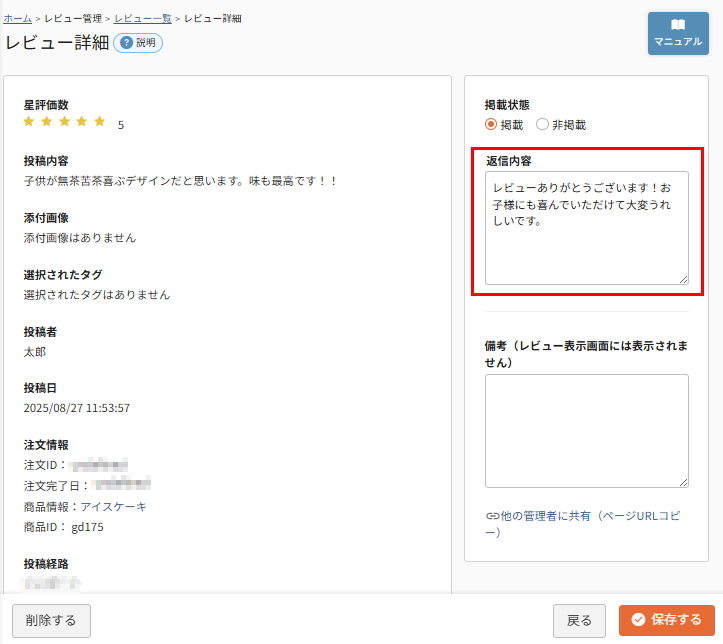Click the star rating value 5
Viewport: 723px width, 644px height.
point(121,125)
